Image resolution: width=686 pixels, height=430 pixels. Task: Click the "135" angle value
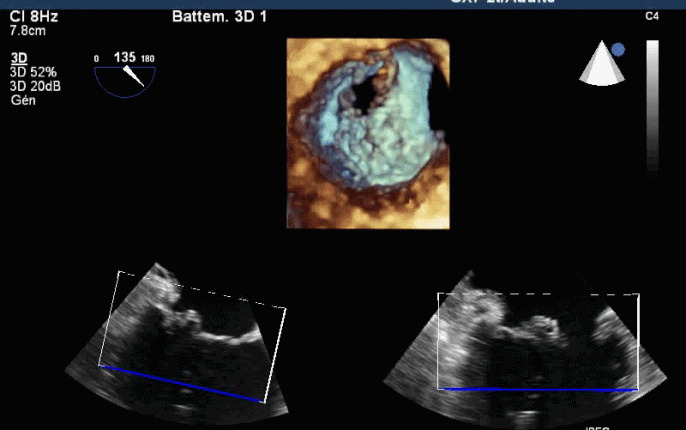124,57
